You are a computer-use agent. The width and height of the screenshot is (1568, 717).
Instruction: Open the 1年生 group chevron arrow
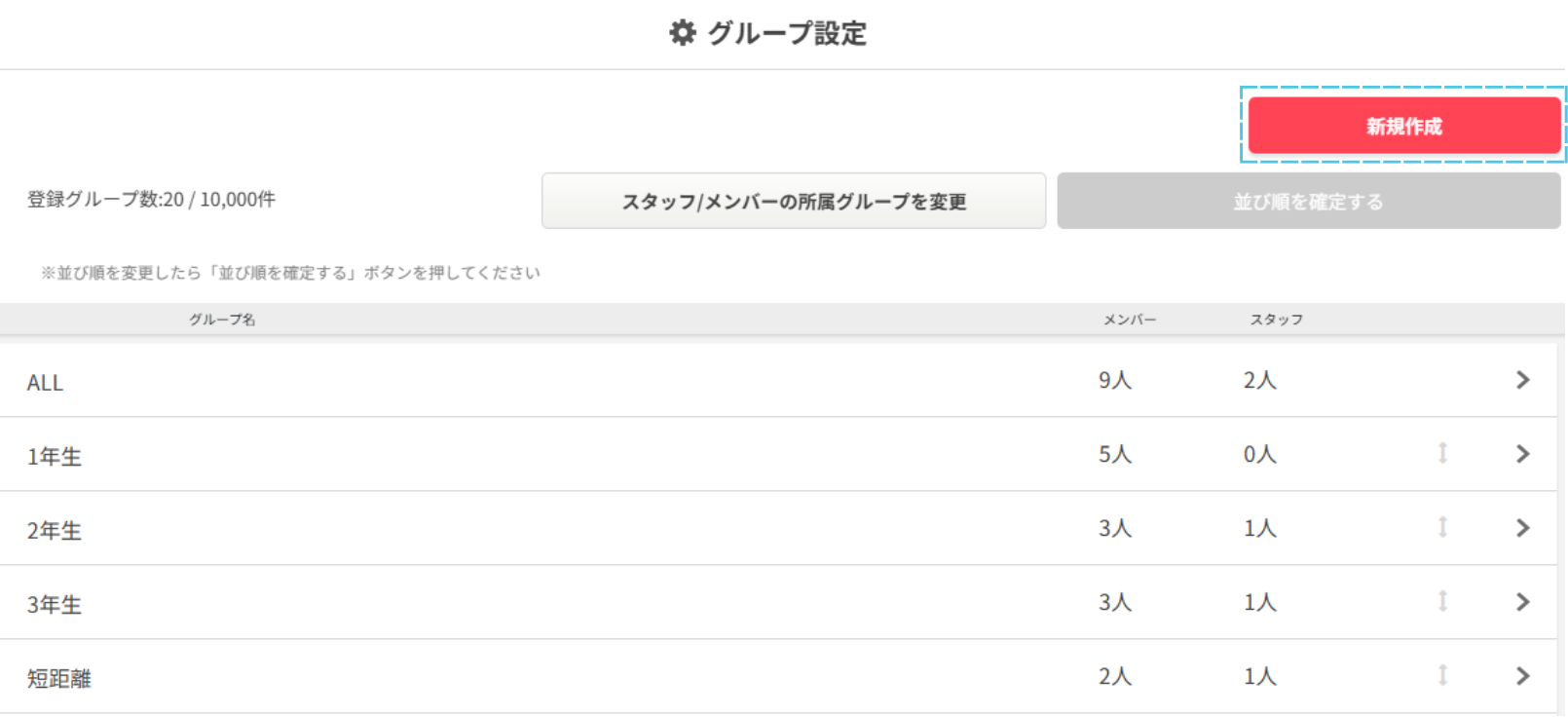1523,454
